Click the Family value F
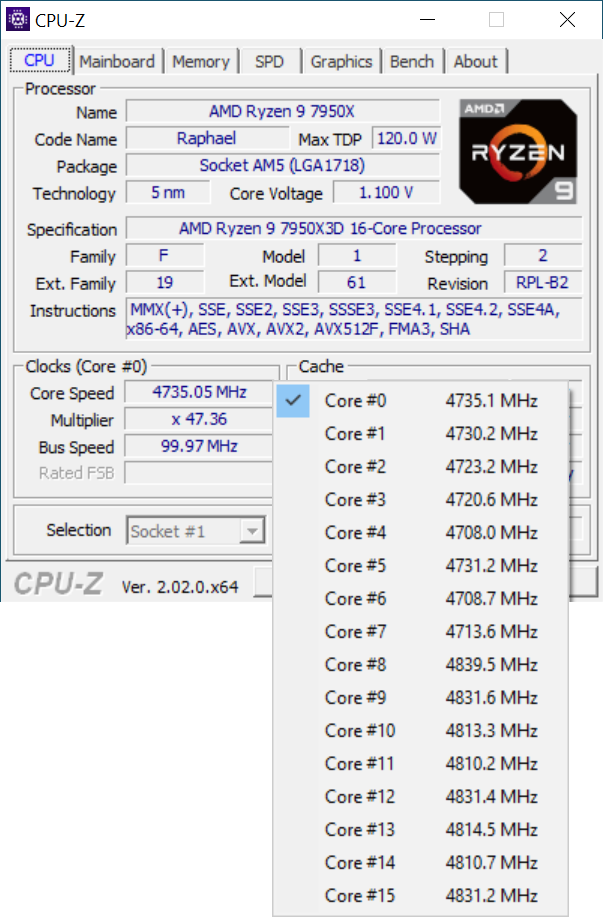This screenshot has width=603, height=917. (164, 256)
